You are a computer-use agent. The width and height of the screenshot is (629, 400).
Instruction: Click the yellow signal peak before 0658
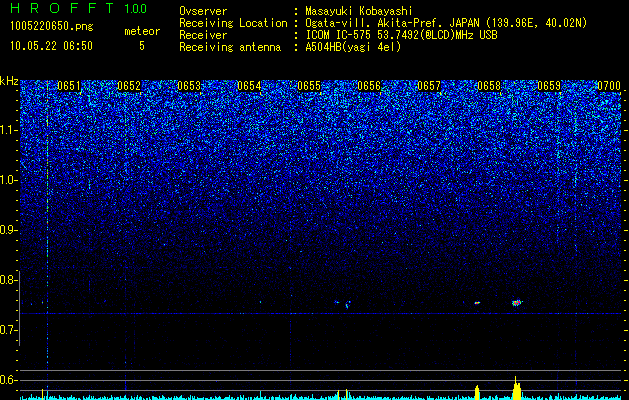point(477,392)
